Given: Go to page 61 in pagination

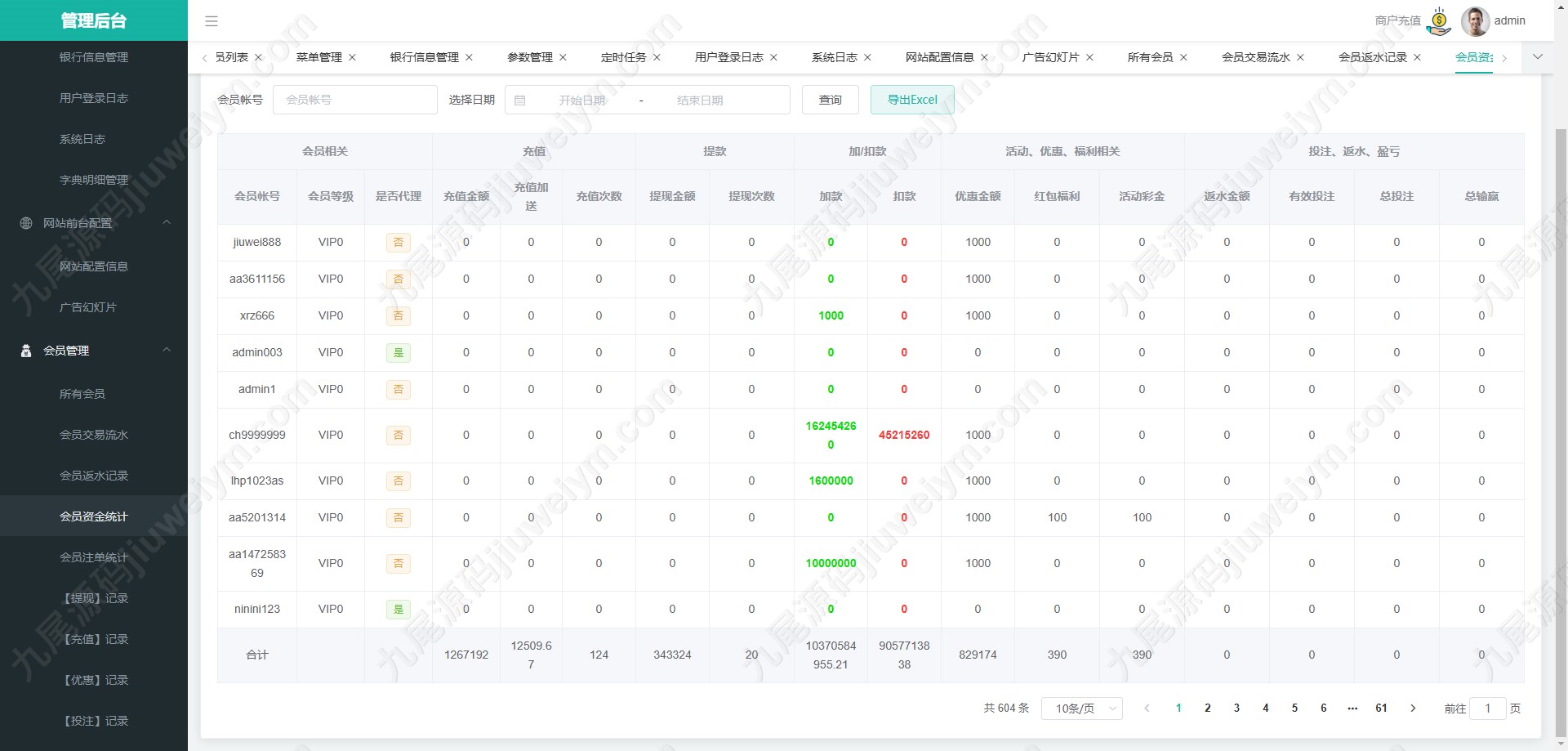Looking at the screenshot, I should tap(1381, 709).
